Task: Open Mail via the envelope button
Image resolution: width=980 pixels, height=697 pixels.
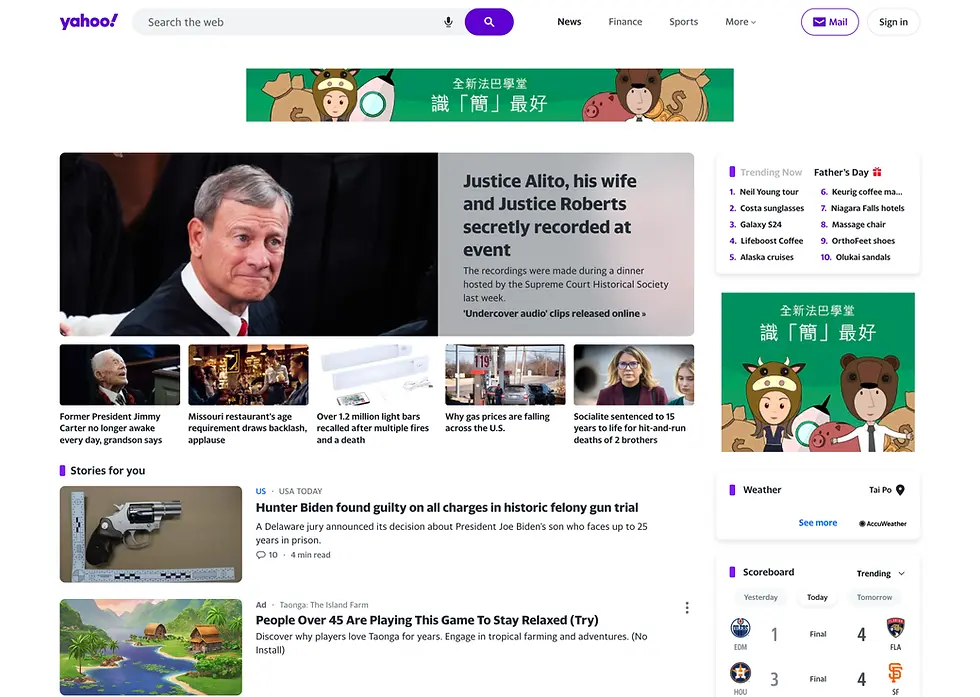Action: [829, 22]
